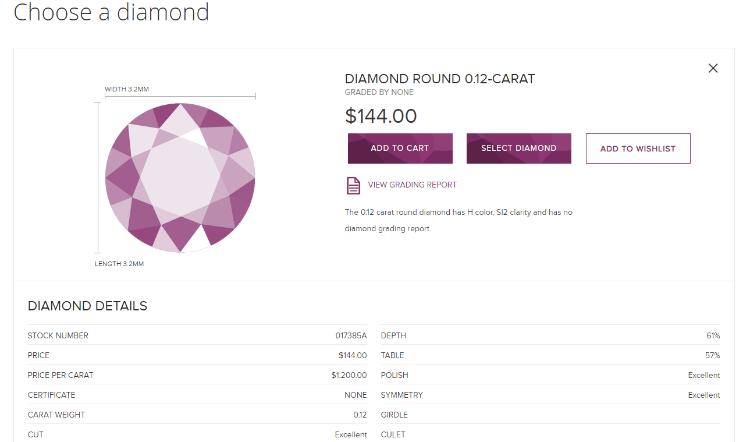Click the $144.00 price heading
Image resolution: width=750 pixels, height=442 pixels.
pyautogui.click(x=381, y=116)
